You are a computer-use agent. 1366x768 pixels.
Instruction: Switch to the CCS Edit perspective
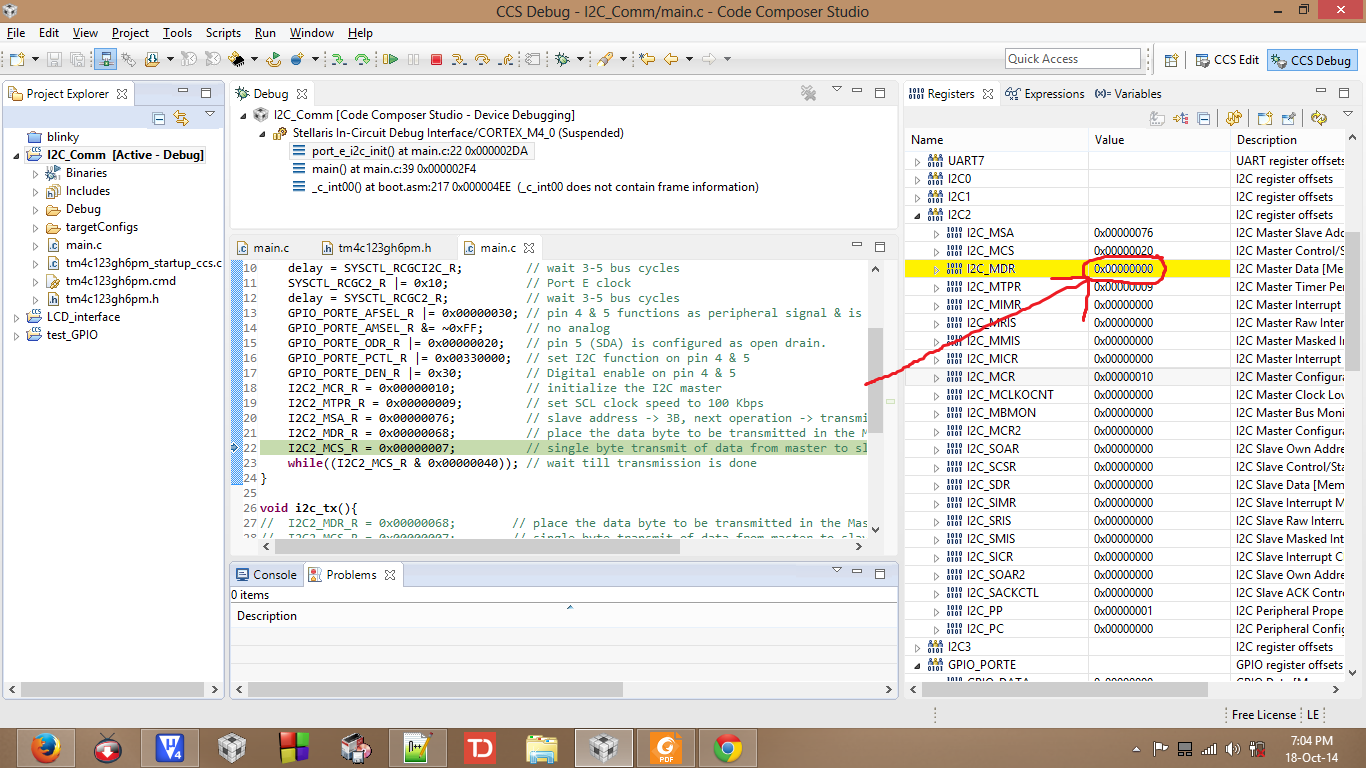tap(1227, 60)
